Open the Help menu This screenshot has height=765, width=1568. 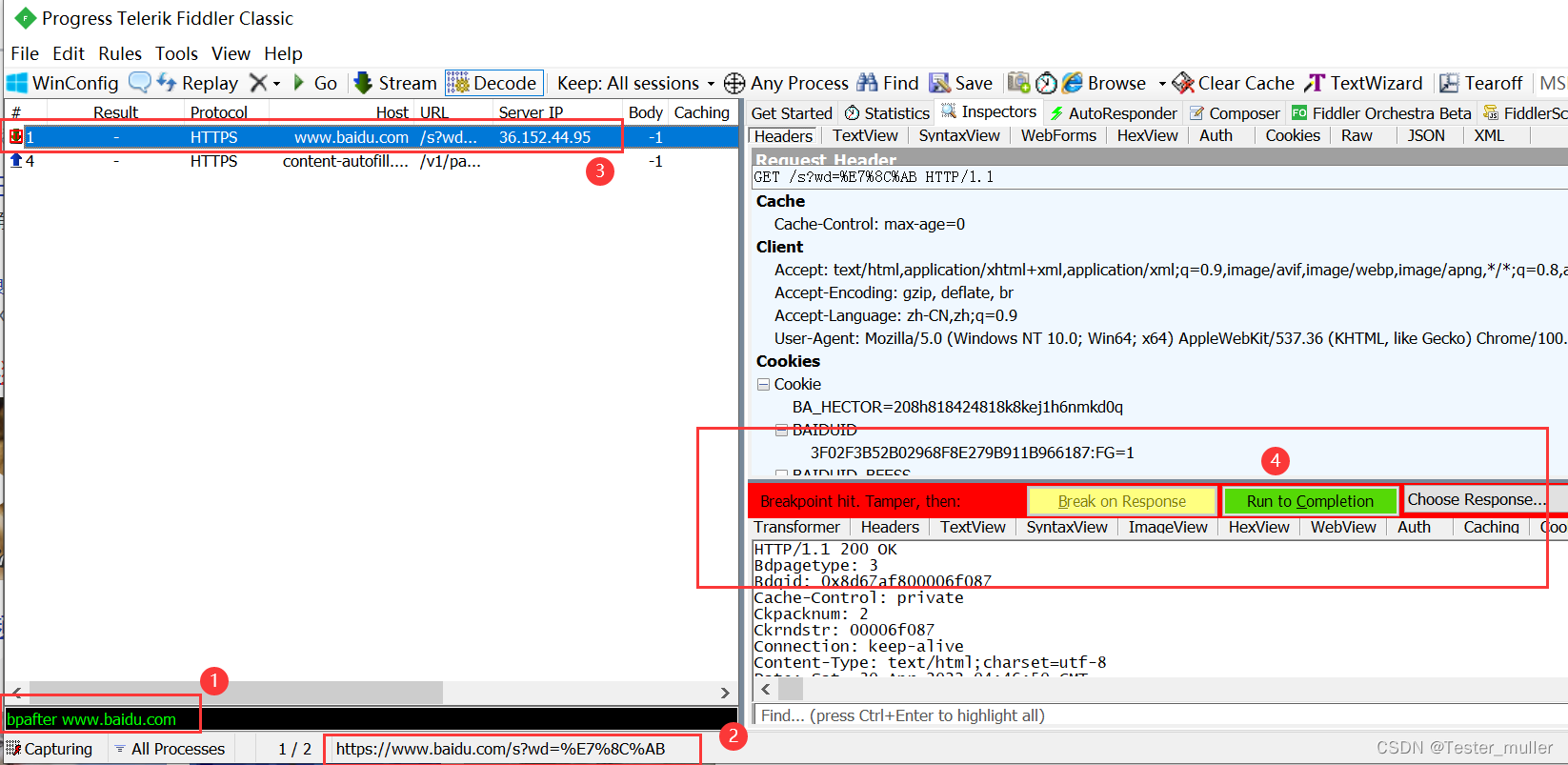pos(283,53)
